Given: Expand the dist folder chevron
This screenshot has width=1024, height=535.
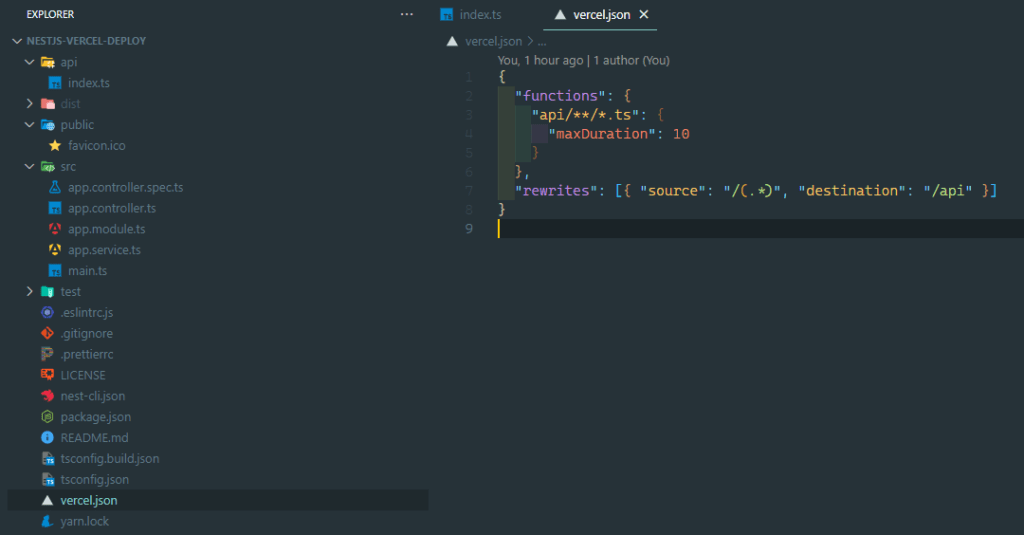Looking at the screenshot, I should (29, 104).
